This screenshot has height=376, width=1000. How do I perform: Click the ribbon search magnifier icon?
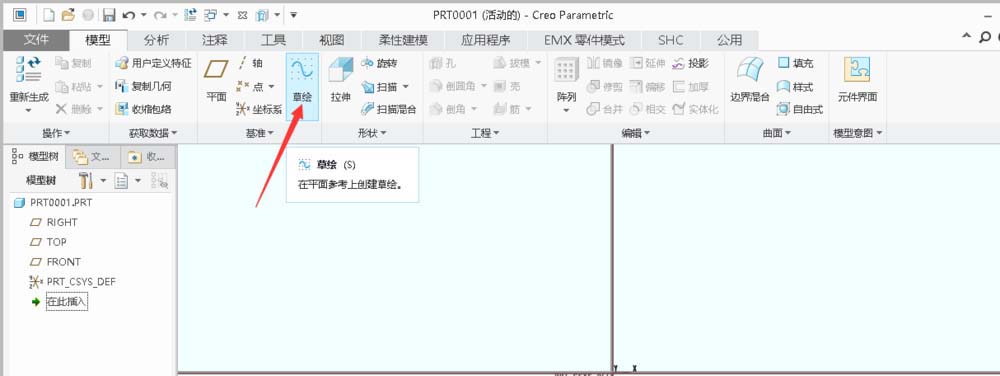point(985,38)
